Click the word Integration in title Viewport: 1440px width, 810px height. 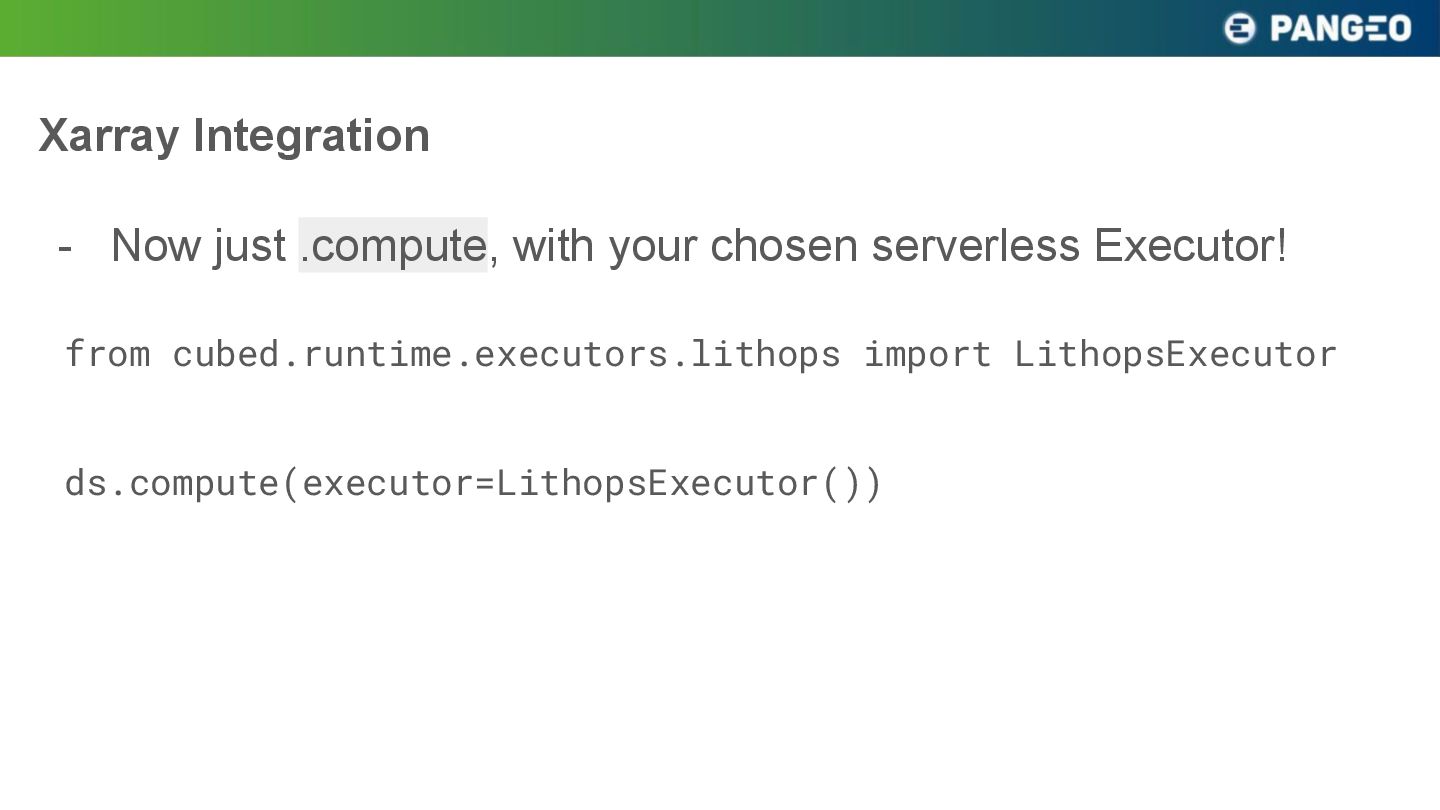tap(311, 135)
